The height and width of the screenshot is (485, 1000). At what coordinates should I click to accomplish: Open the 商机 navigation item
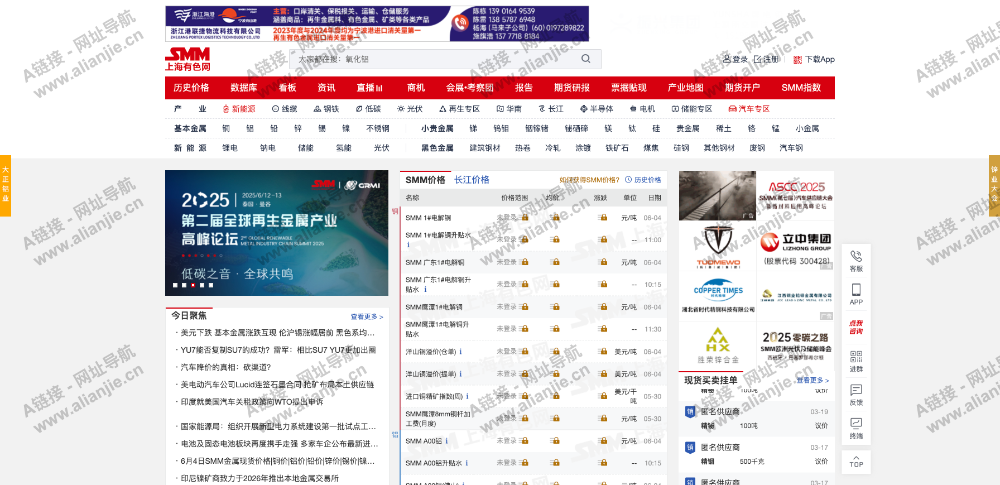(x=416, y=87)
